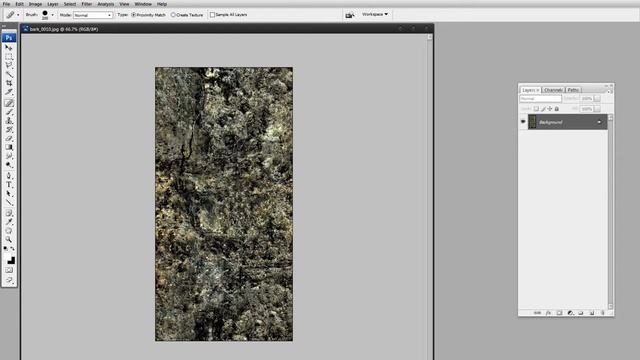
Task: Select the Gradient tool
Action: tap(9, 147)
